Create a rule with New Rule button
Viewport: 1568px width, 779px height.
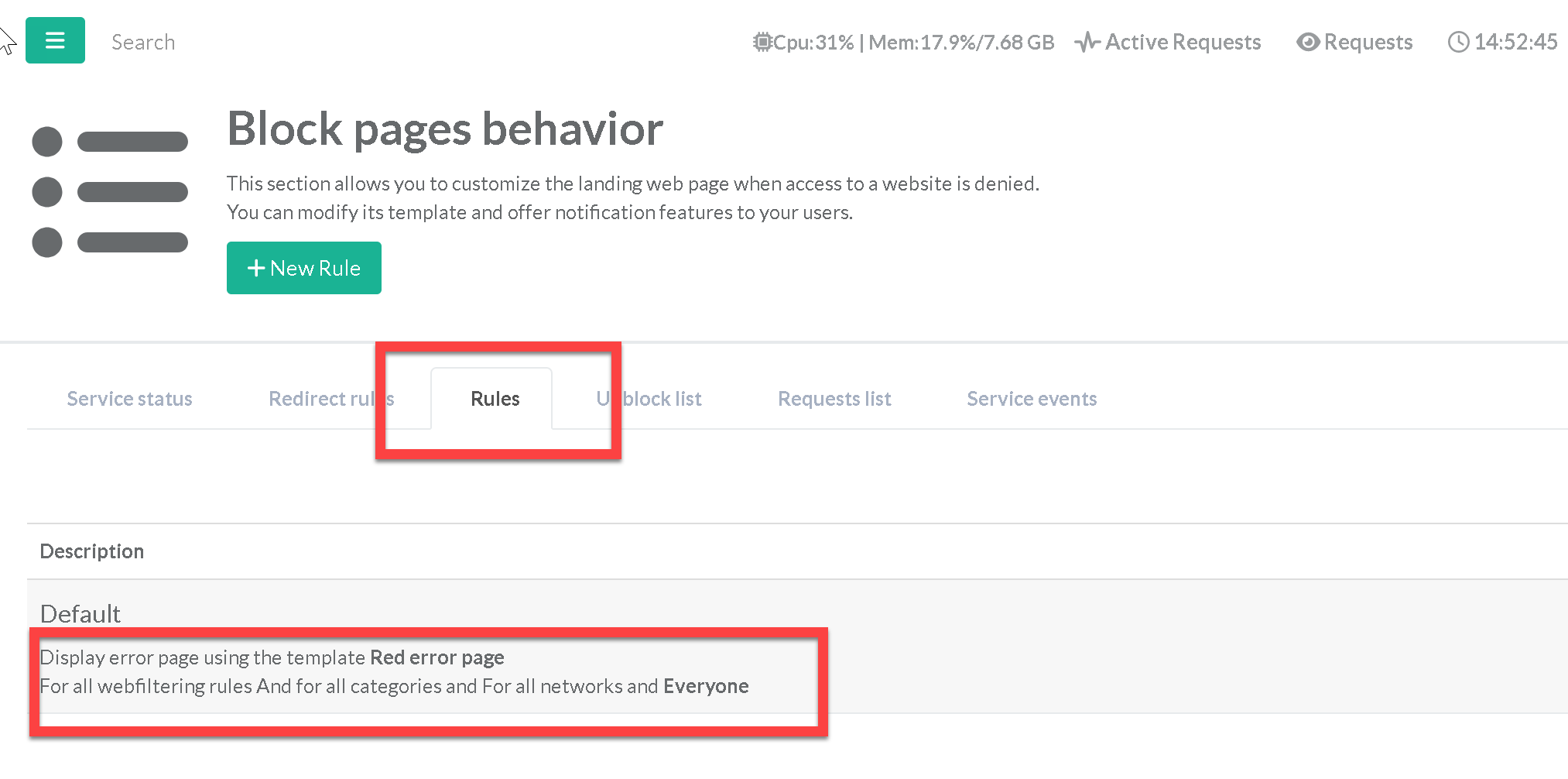[x=303, y=268]
